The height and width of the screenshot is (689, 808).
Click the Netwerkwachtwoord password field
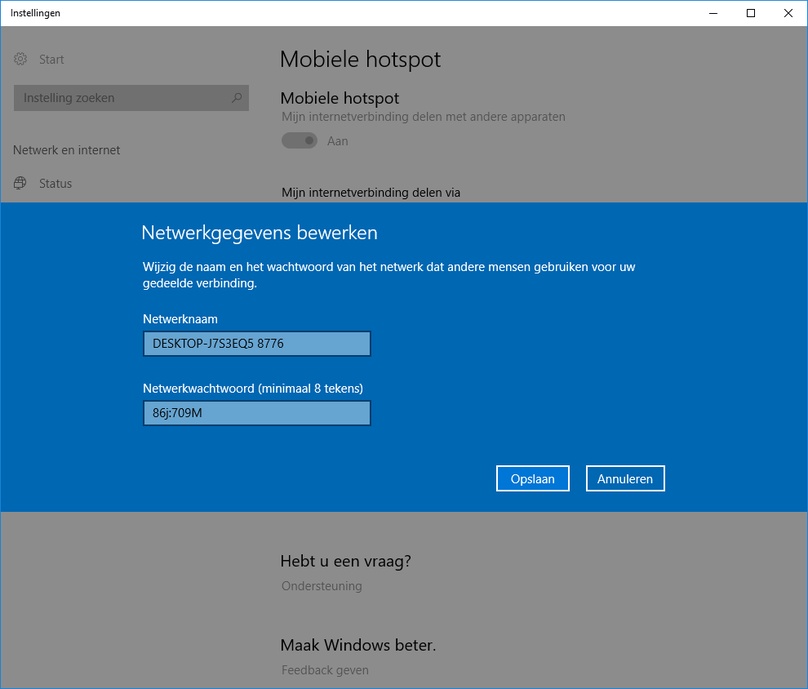point(257,413)
